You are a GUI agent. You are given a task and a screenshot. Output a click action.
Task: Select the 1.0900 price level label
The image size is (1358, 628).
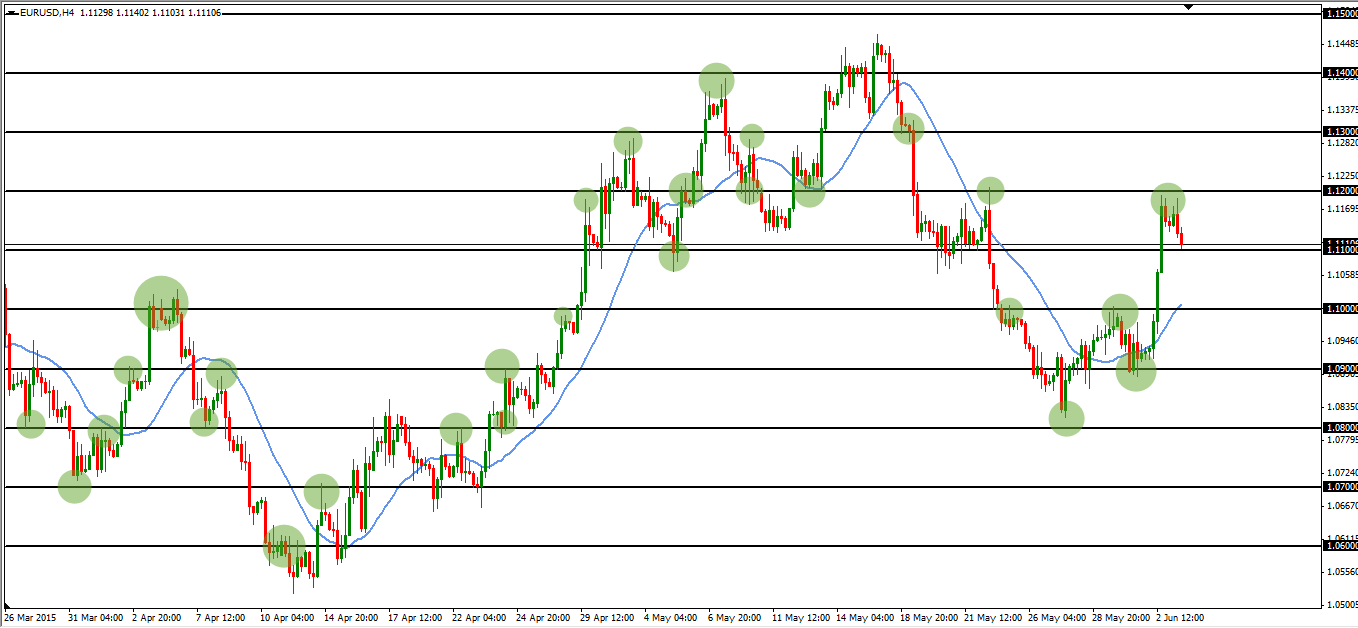1340,369
